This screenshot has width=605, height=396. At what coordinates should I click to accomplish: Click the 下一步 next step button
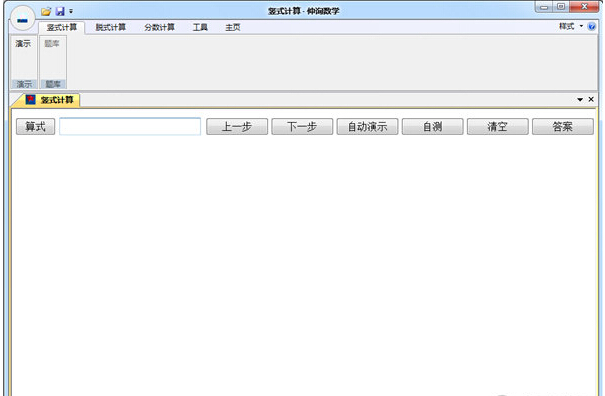pyautogui.click(x=302, y=127)
